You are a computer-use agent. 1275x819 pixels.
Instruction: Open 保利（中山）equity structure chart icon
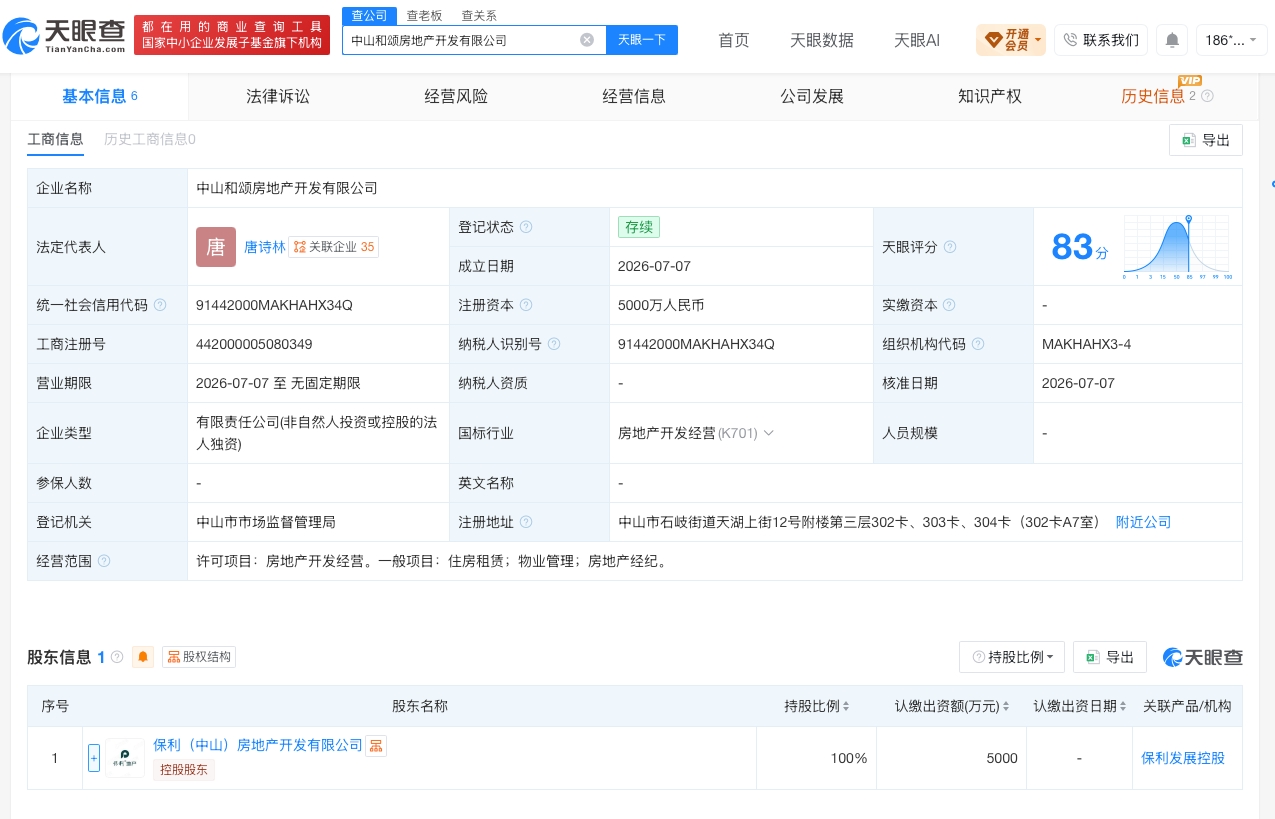[x=376, y=745]
